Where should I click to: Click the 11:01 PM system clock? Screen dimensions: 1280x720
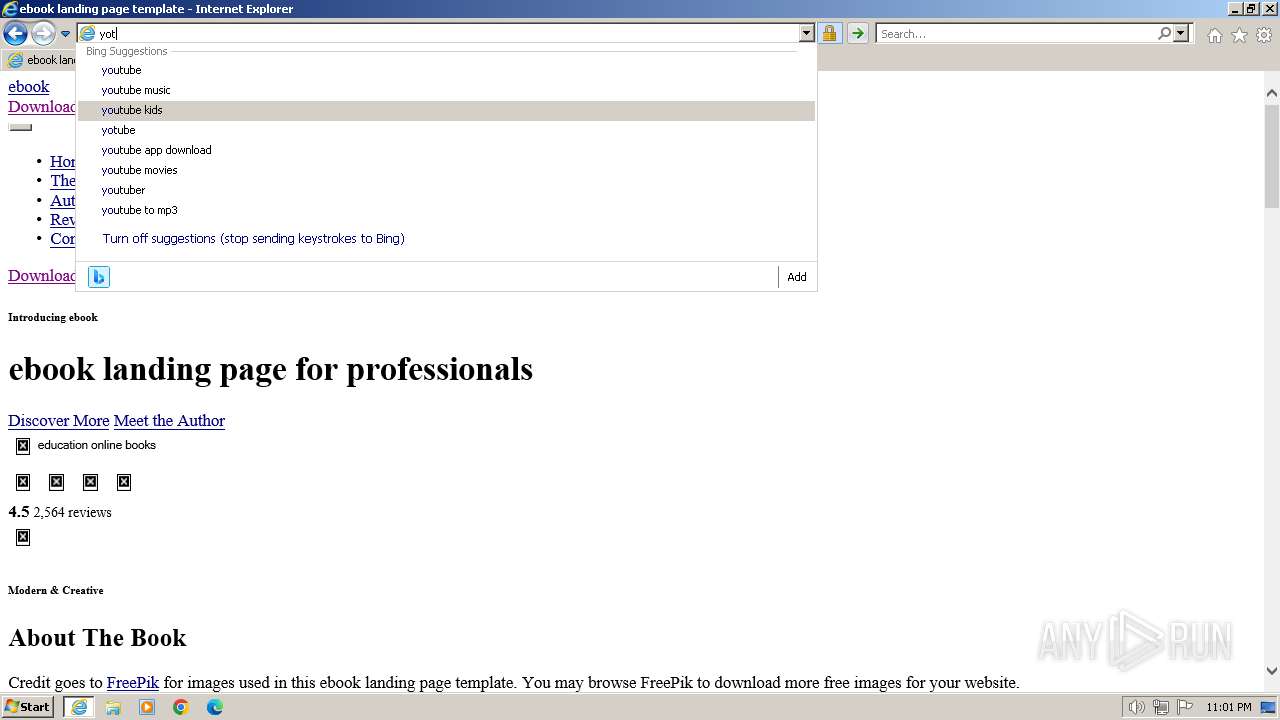click(x=1229, y=707)
